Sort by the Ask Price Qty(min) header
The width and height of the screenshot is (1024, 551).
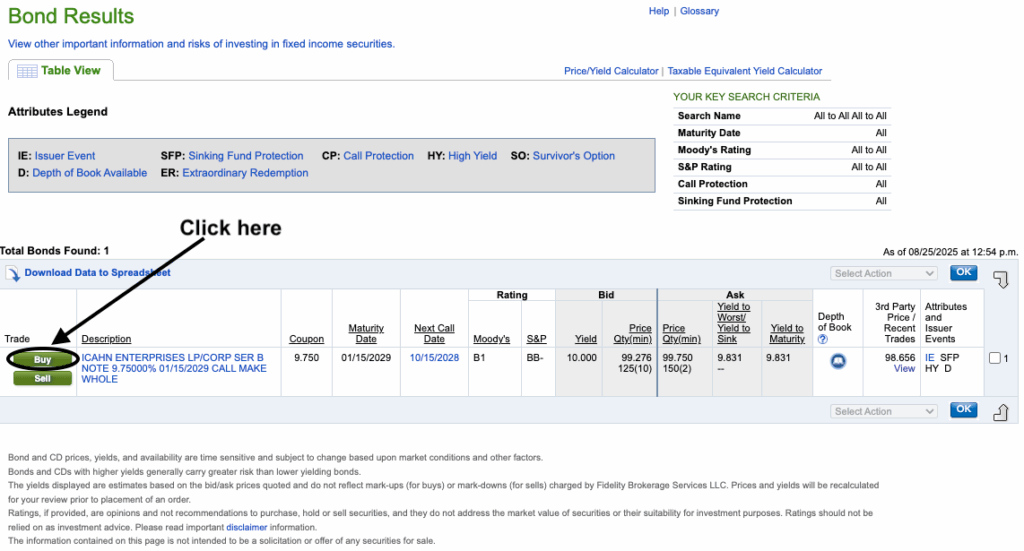(x=681, y=334)
